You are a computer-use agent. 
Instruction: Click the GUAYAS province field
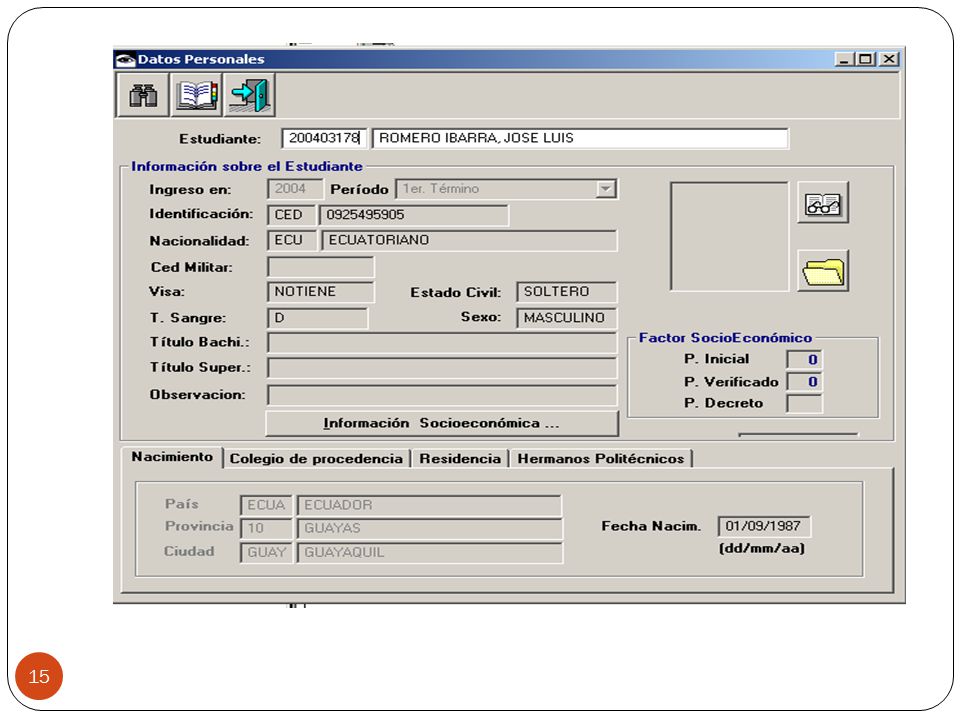tap(429, 528)
